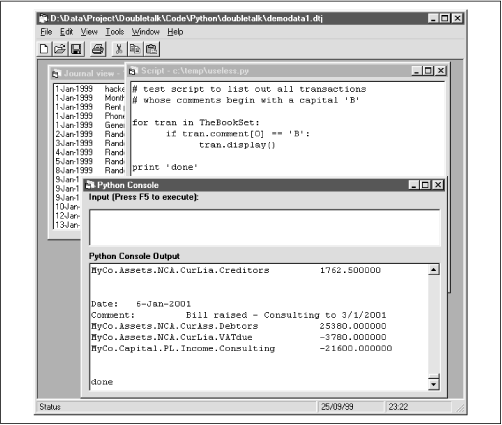Click the Python Console input box

(265, 228)
